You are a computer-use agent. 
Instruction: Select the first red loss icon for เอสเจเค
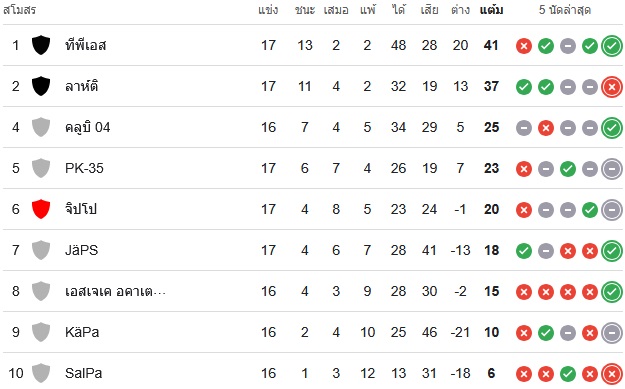(524, 292)
